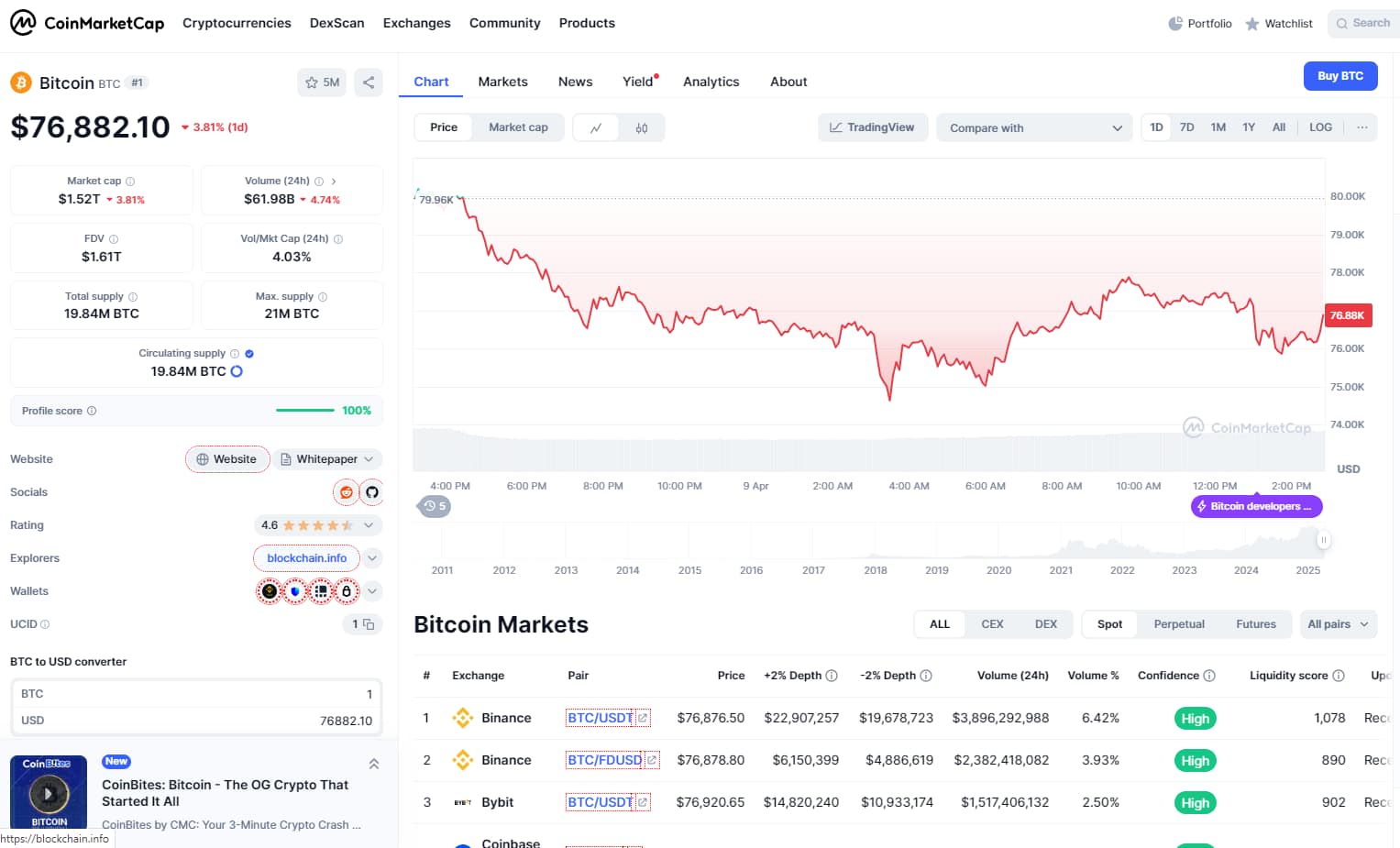Open the All pairs dropdown
The width and height of the screenshot is (1400, 848).
pyautogui.click(x=1338, y=623)
